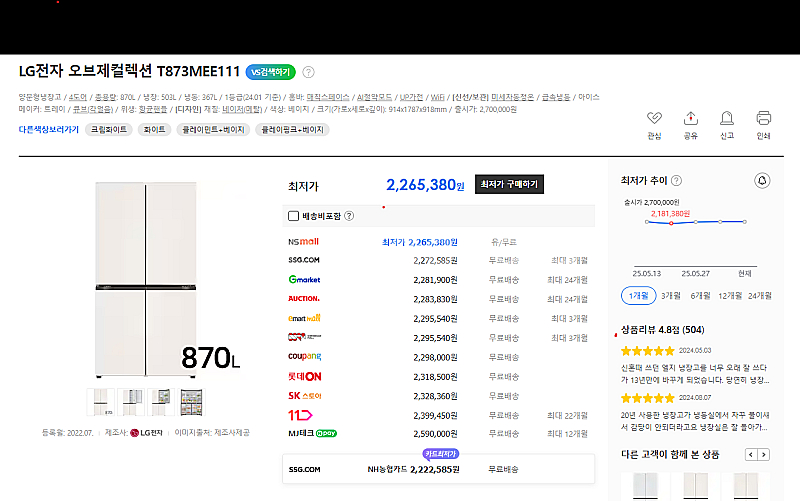Click the Gmarket price 2,281,900원
The width and height of the screenshot is (800, 501).
point(435,280)
